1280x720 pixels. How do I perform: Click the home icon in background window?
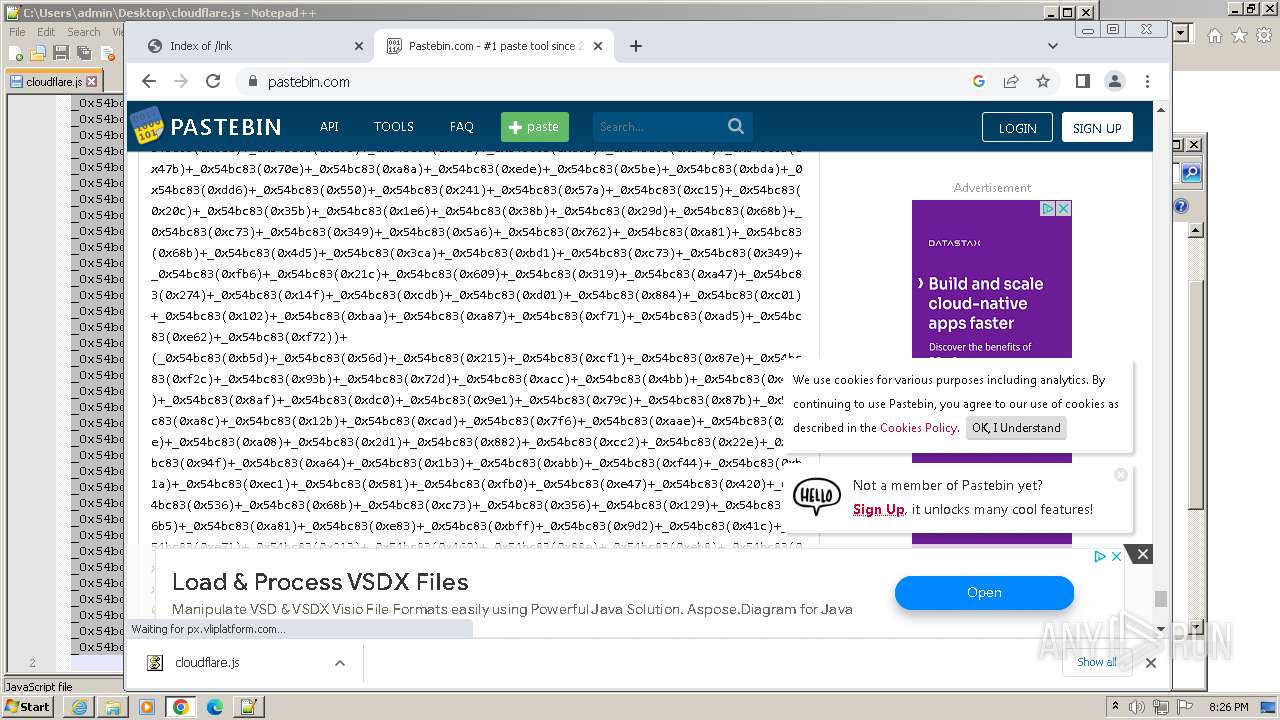[x=1214, y=35]
